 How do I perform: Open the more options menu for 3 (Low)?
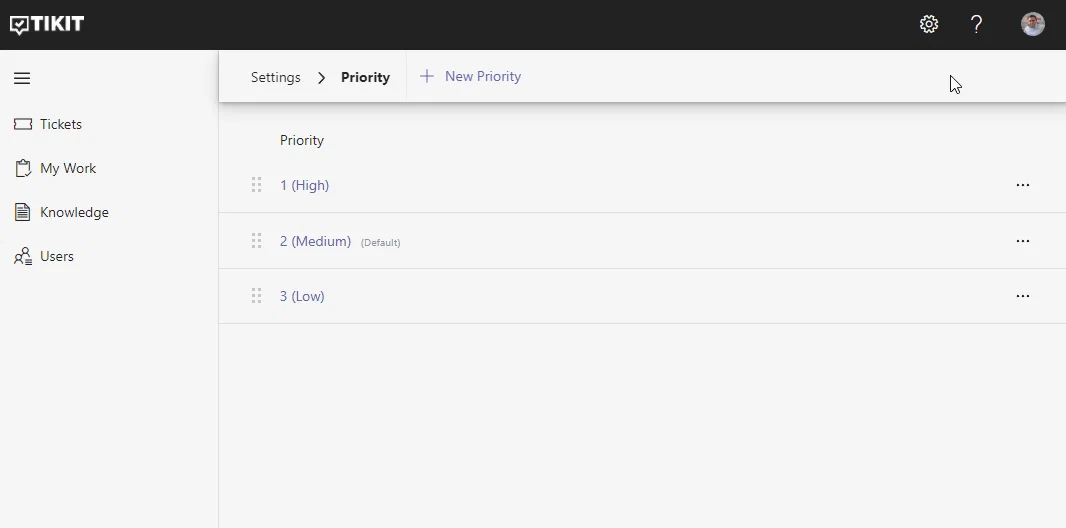pos(1022,296)
